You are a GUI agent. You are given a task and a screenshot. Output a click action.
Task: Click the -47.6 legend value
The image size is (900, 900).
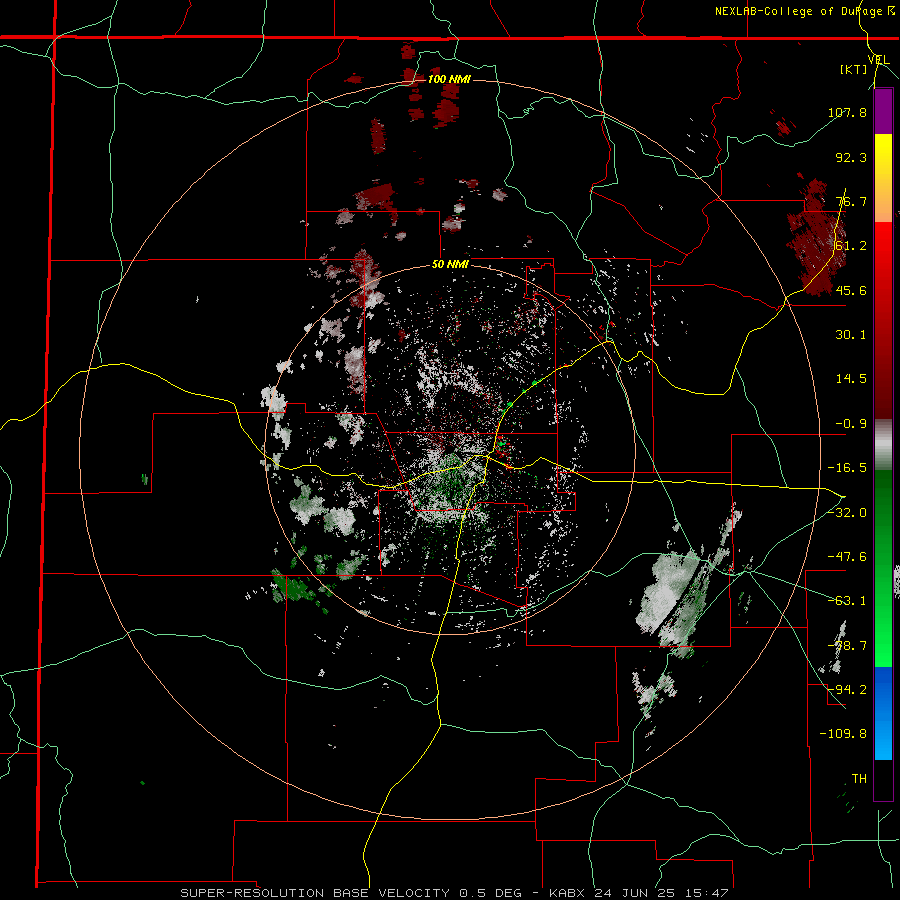click(x=847, y=556)
